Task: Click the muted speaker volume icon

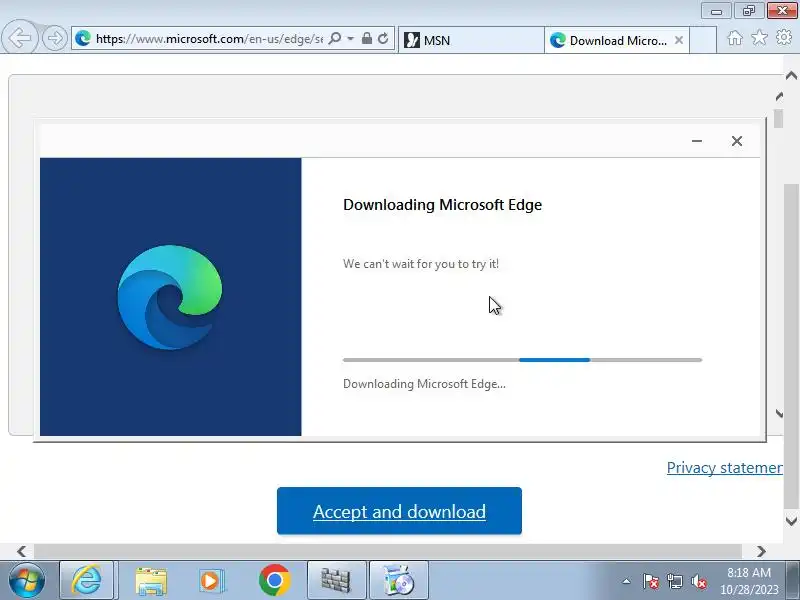Action: coord(699,581)
